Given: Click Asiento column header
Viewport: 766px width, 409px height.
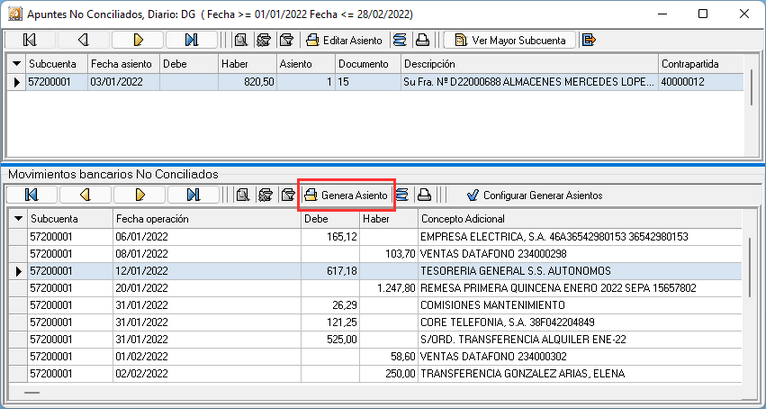Looking at the screenshot, I should point(306,64).
